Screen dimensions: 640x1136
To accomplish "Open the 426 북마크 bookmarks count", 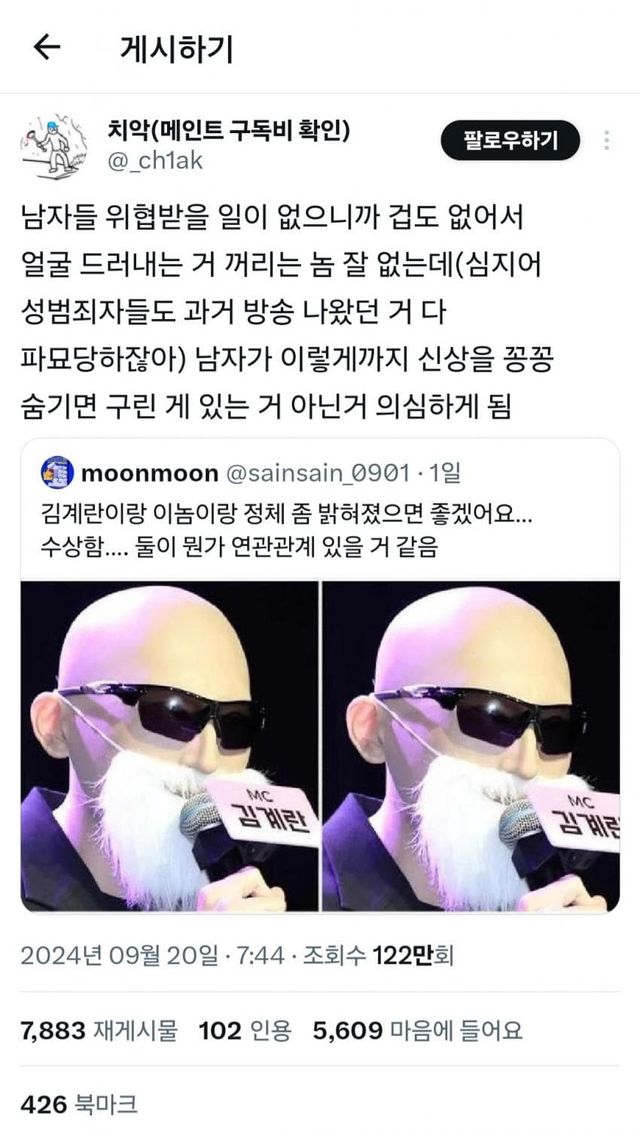I will coord(78,1105).
